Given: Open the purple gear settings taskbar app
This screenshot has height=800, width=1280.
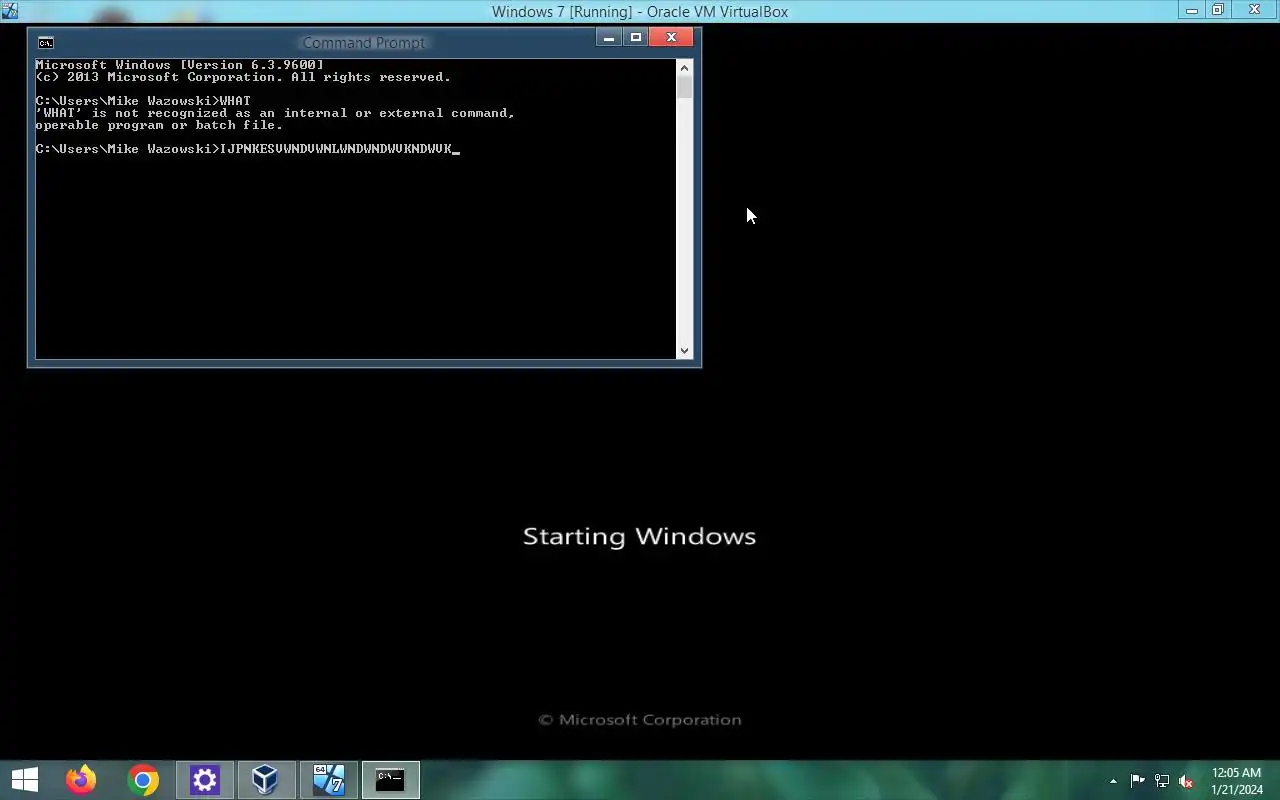Looking at the screenshot, I should tap(205, 780).
